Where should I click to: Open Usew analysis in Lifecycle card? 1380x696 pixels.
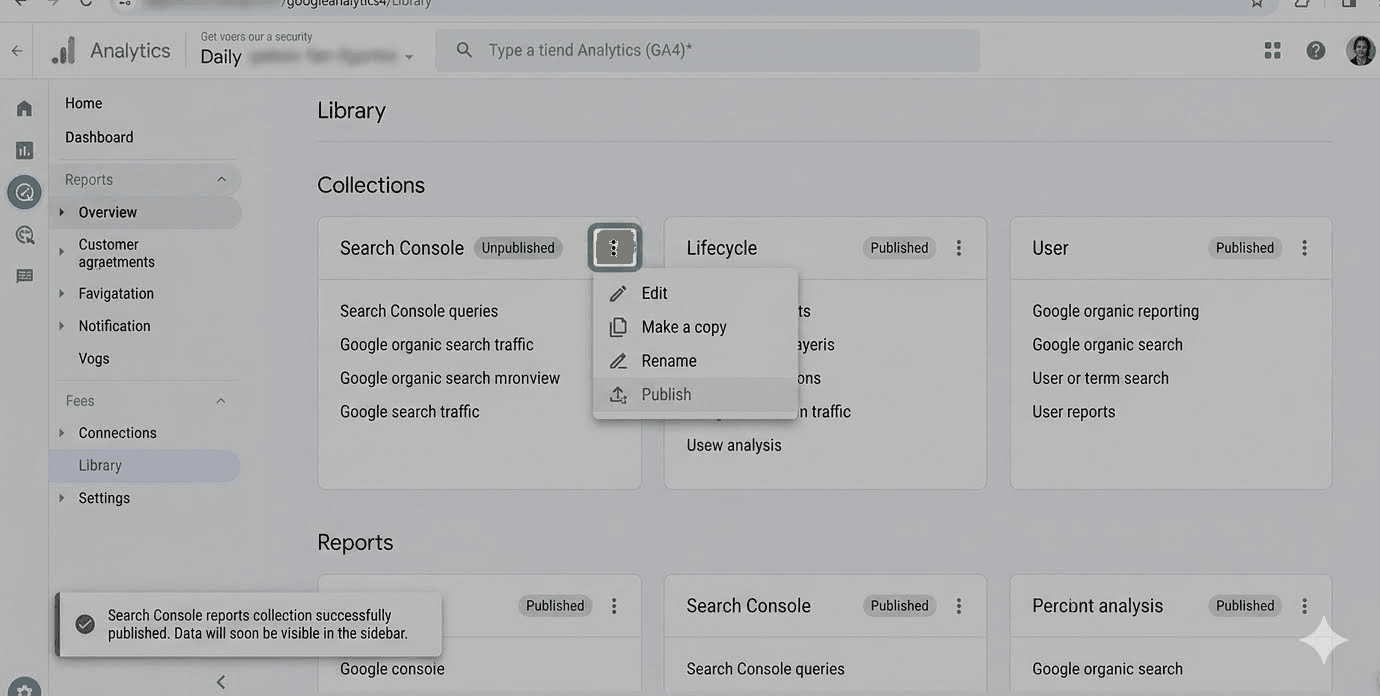click(x=734, y=445)
